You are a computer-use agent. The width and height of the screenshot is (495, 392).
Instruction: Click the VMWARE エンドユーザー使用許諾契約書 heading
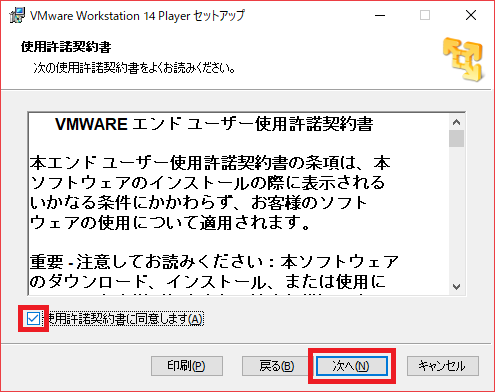[x=214, y=124]
